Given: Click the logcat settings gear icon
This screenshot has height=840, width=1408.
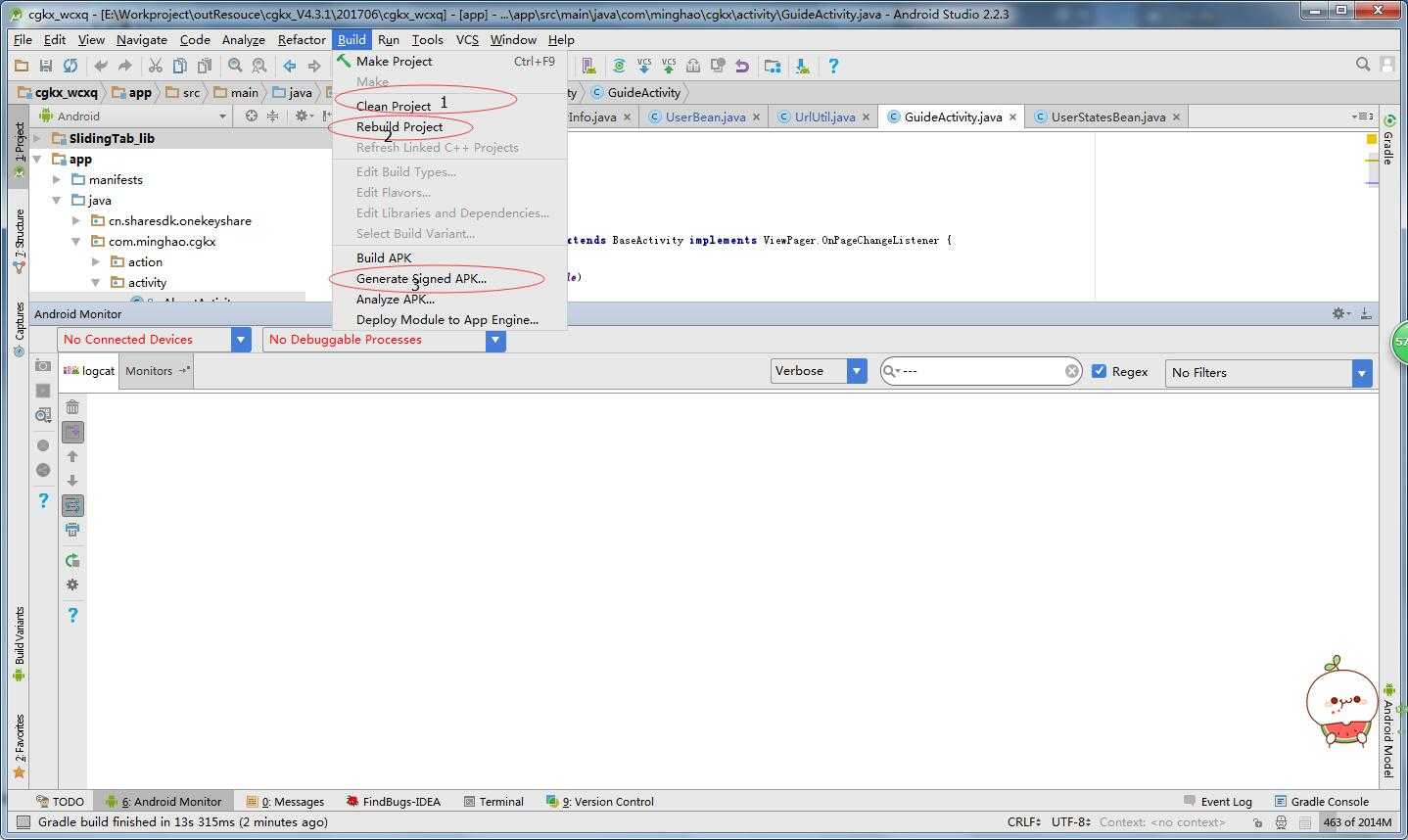Looking at the screenshot, I should [x=72, y=584].
